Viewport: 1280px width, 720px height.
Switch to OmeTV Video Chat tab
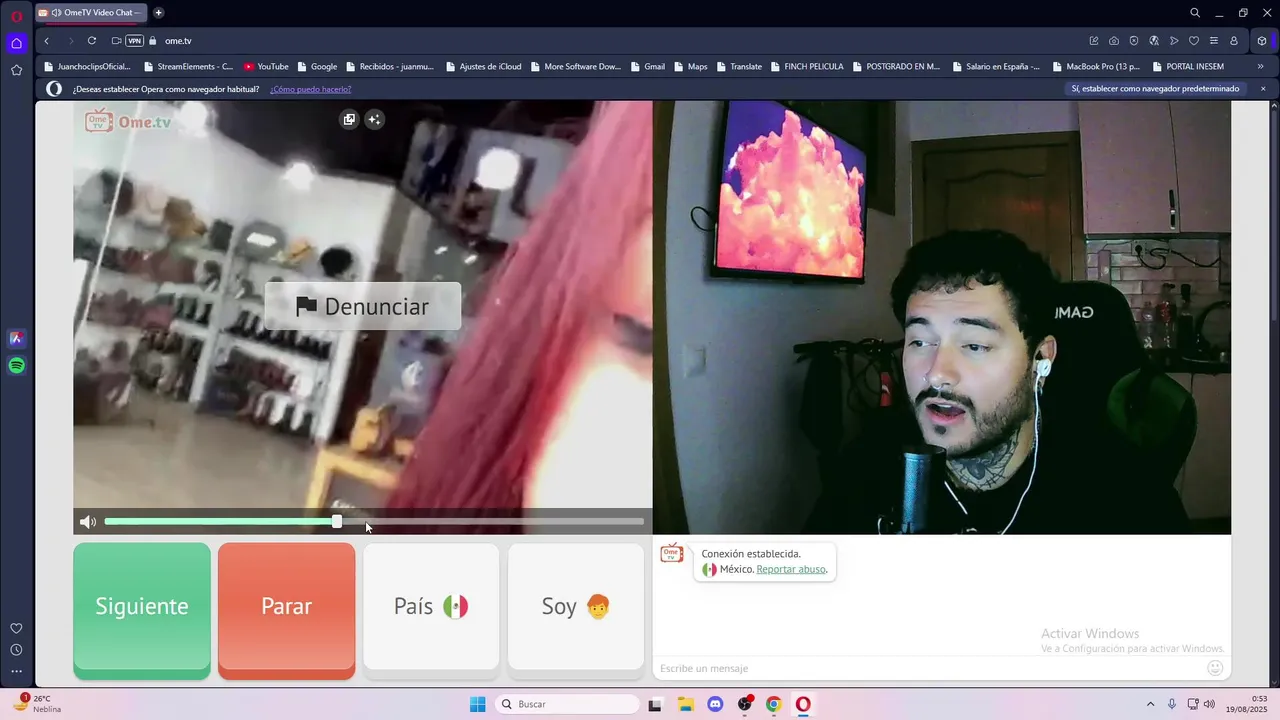91,13
